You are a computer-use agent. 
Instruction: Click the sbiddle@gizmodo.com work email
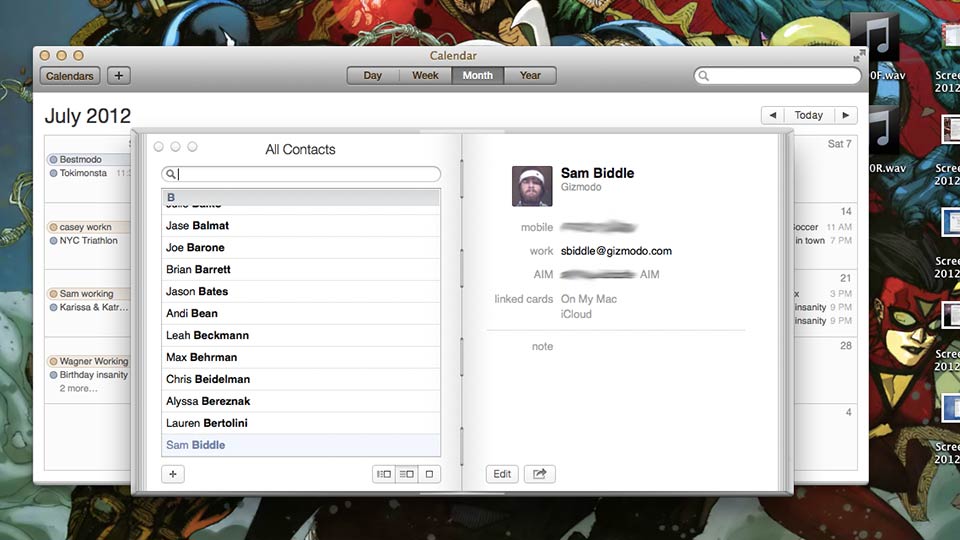click(616, 251)
